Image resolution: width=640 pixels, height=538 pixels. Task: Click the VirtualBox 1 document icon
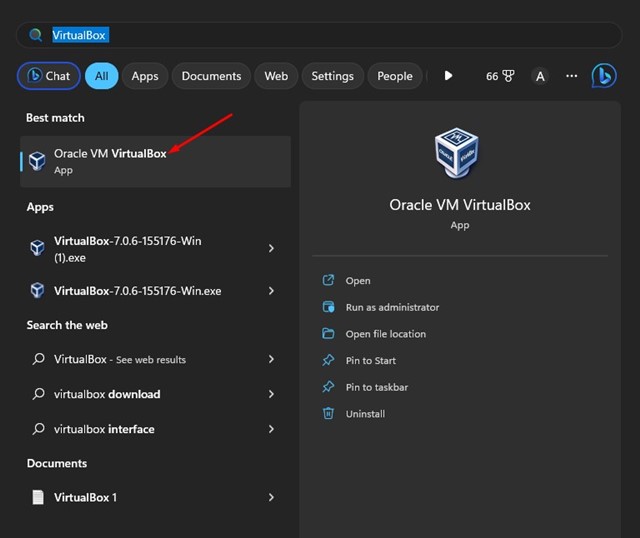coord(38,497)
